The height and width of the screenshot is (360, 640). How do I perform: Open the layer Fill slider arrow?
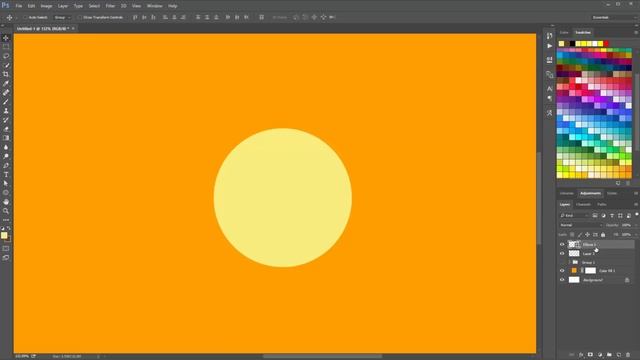pyautogui.click(x=636, y=235)
